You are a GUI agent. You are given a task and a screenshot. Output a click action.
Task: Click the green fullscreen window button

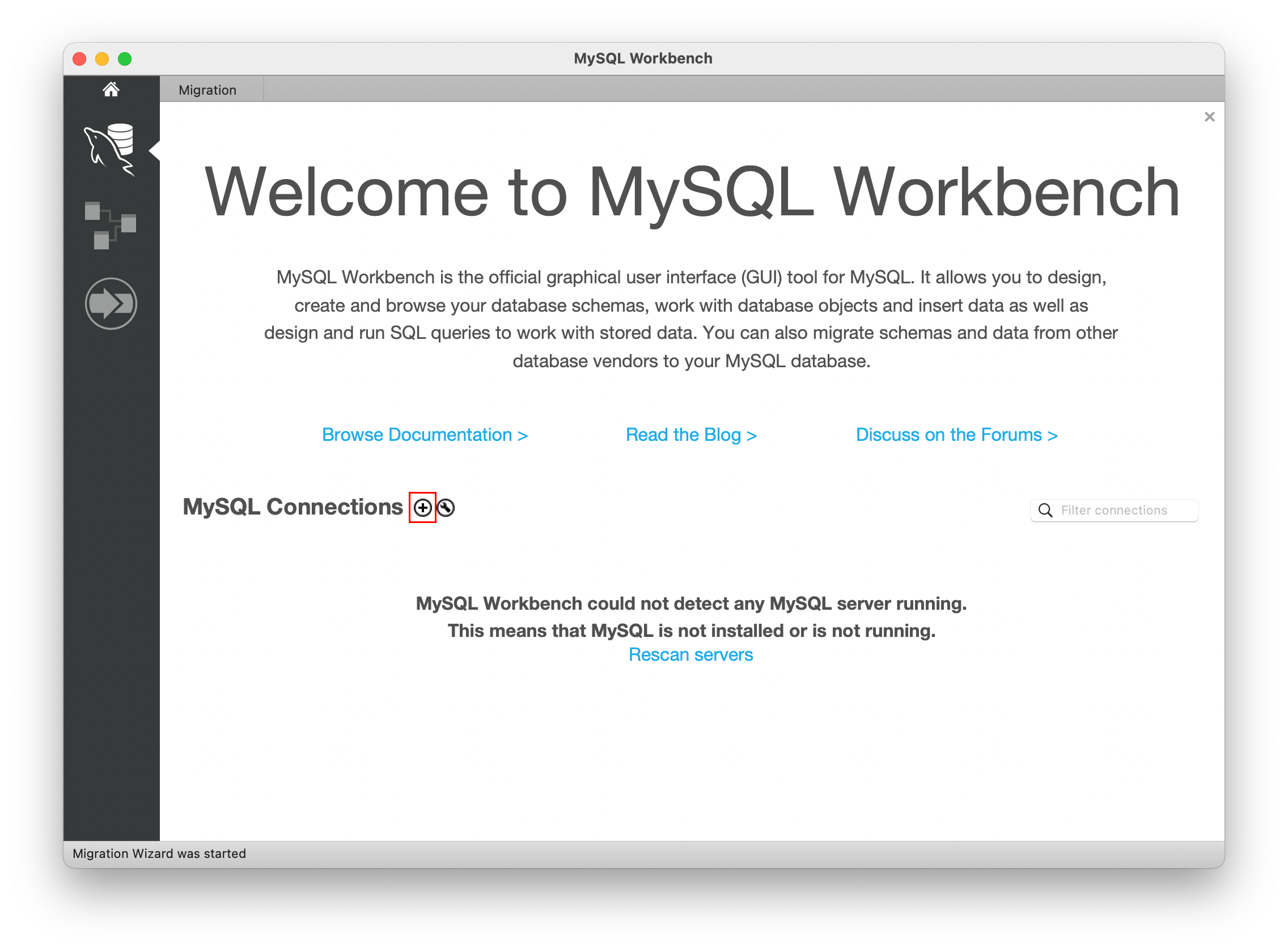125,59
